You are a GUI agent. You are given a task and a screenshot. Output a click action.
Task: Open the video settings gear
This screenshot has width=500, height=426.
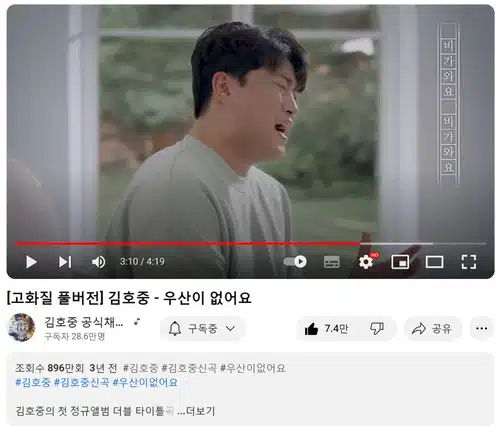pos(366,262)
